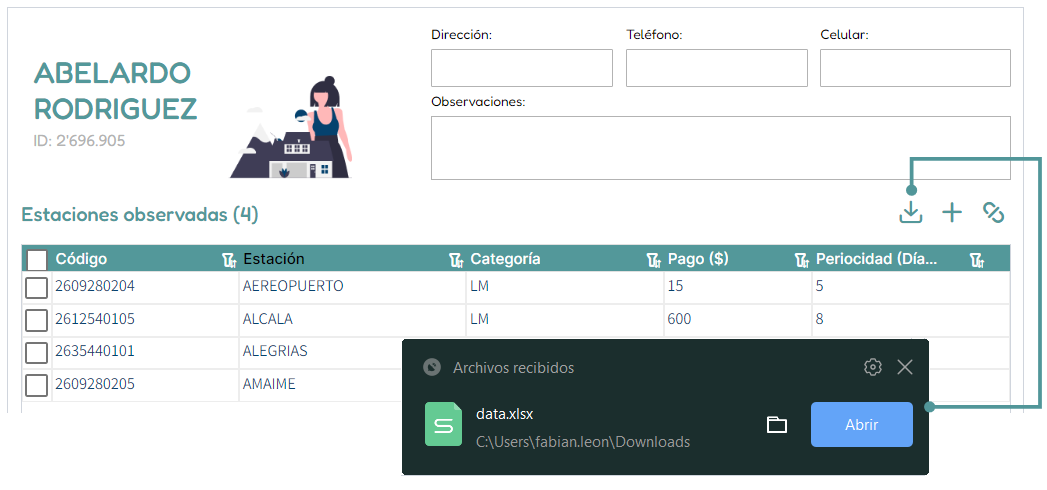1047x490 pixels.
Task: Check the AEREOPUERTO row checkbox
Action: pyautogui.click(x=37, y=288)
